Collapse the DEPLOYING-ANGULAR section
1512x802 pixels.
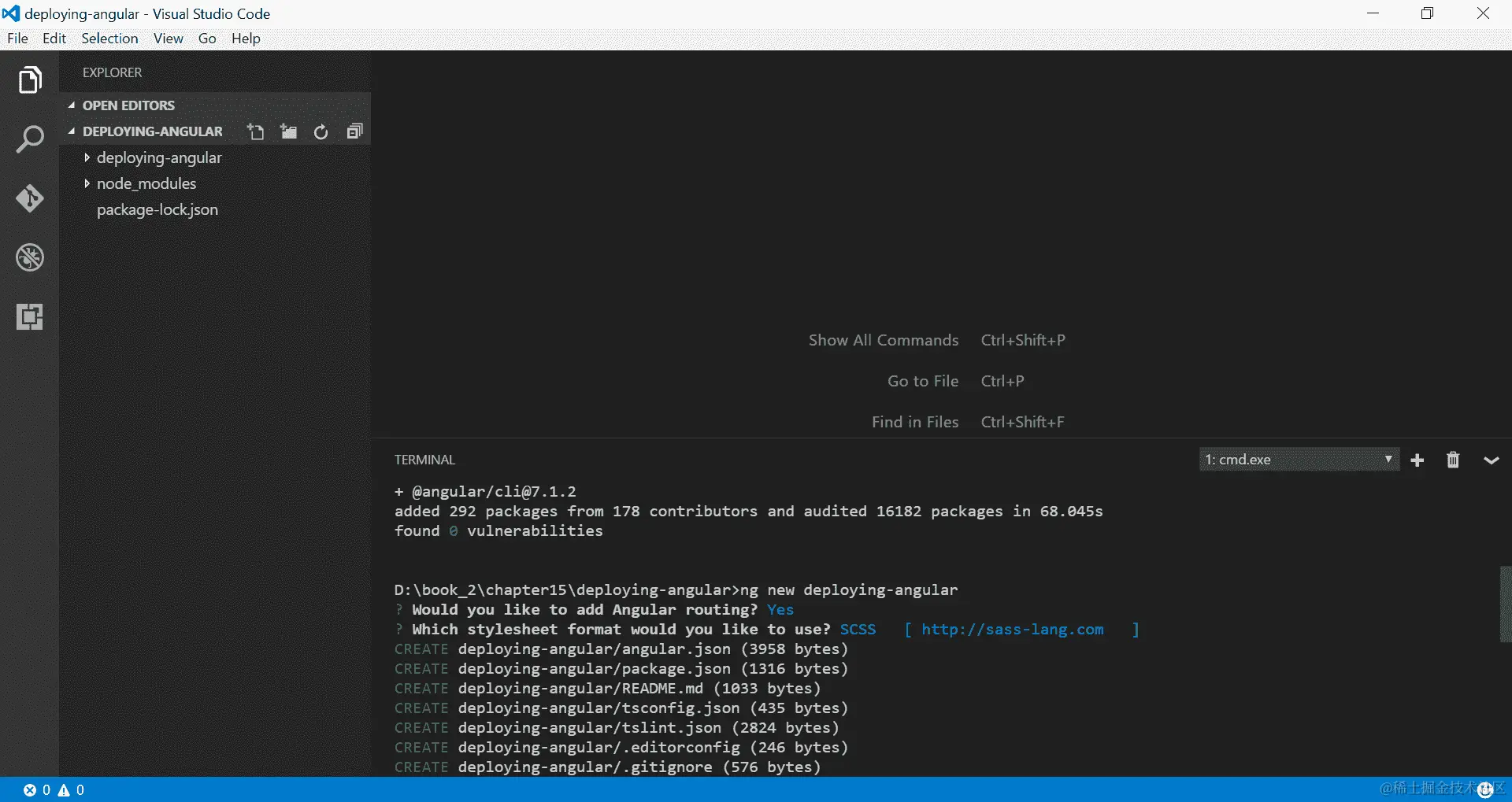click(145, 131)
